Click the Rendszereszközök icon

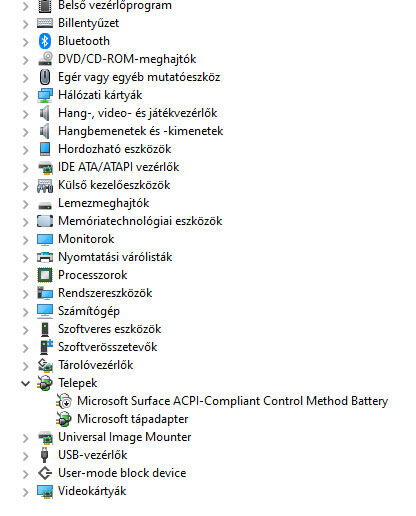click(x=45, y=293)
